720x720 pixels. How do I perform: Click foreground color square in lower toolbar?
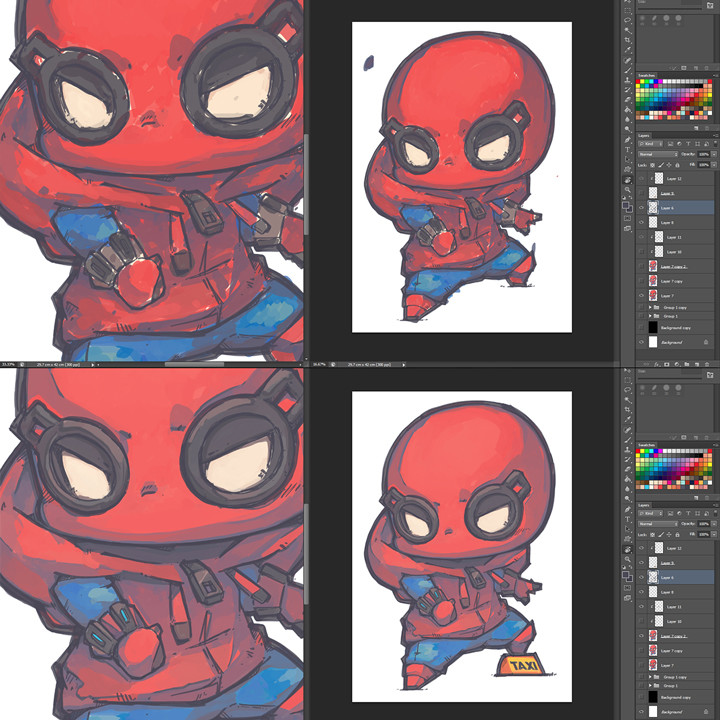tap(625, 575)
